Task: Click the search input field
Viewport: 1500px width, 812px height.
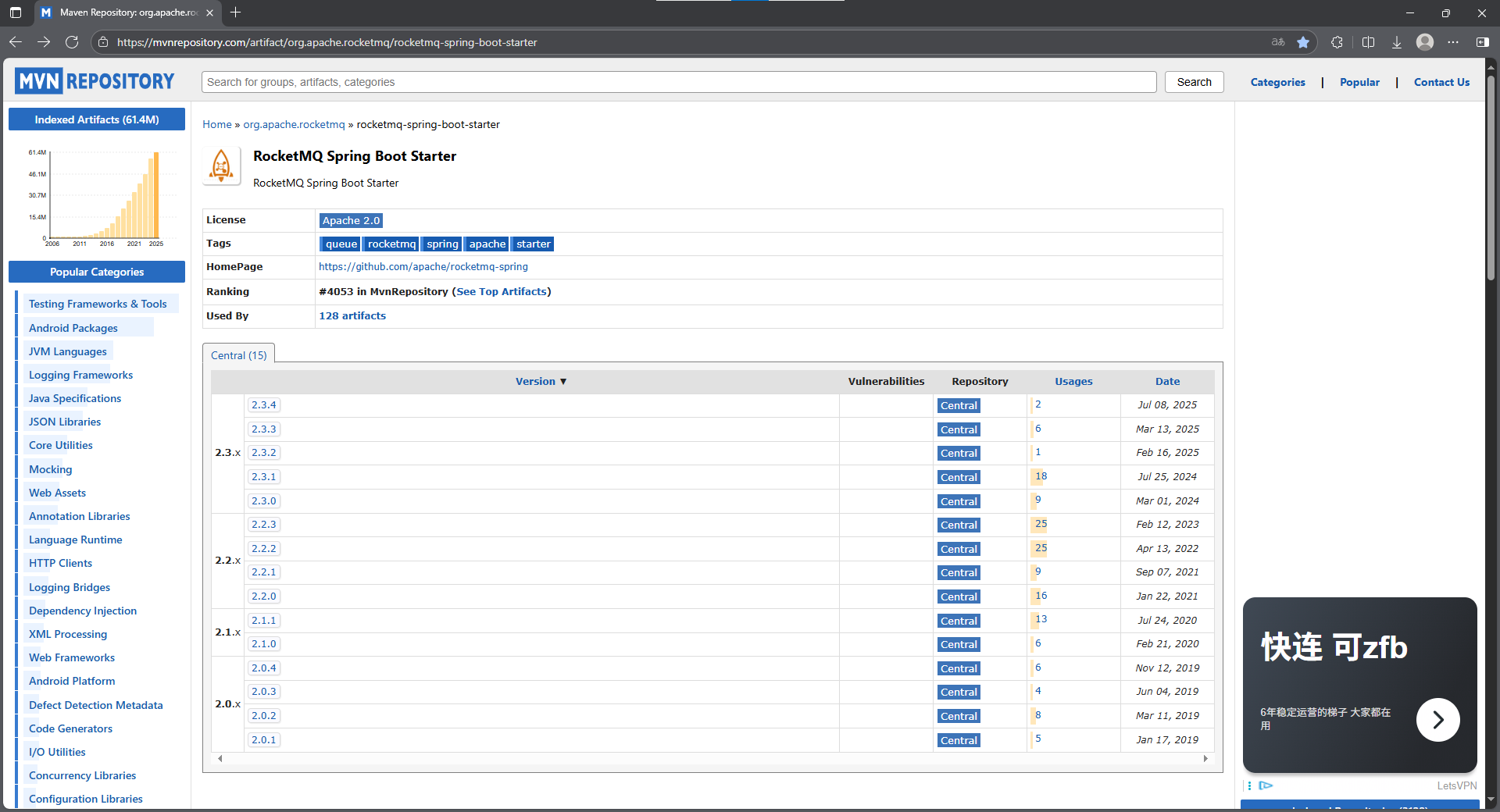Action: pyautogui.click(x=679, y=82)
